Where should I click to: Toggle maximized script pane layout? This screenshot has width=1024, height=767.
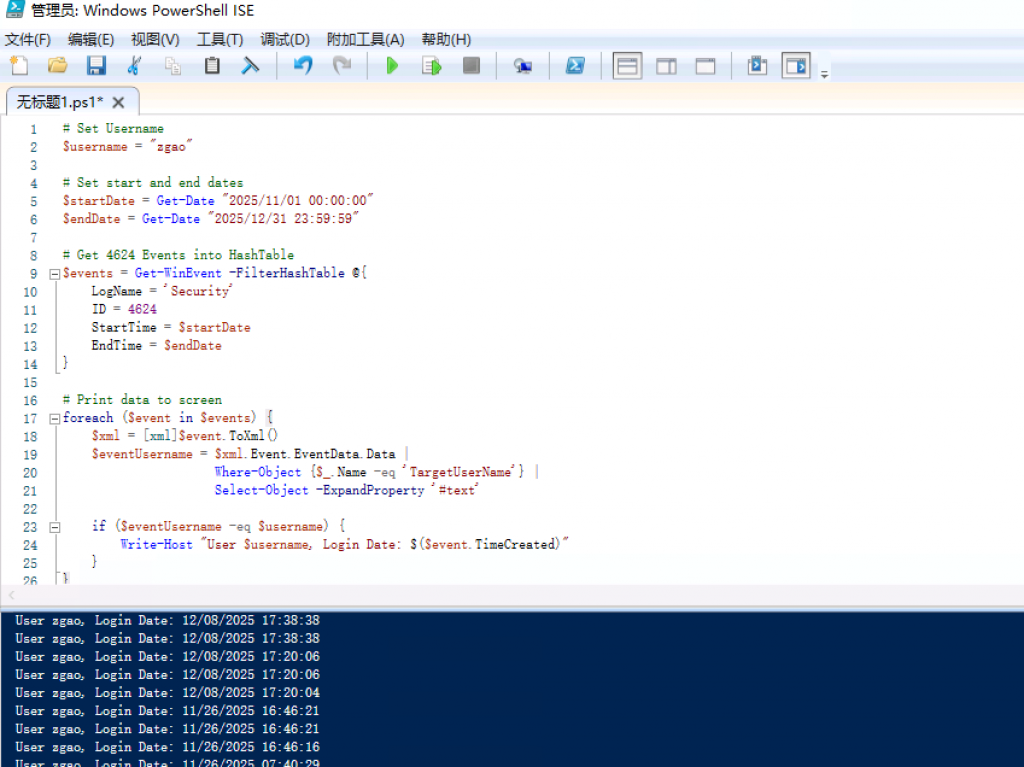coord(705,66)
